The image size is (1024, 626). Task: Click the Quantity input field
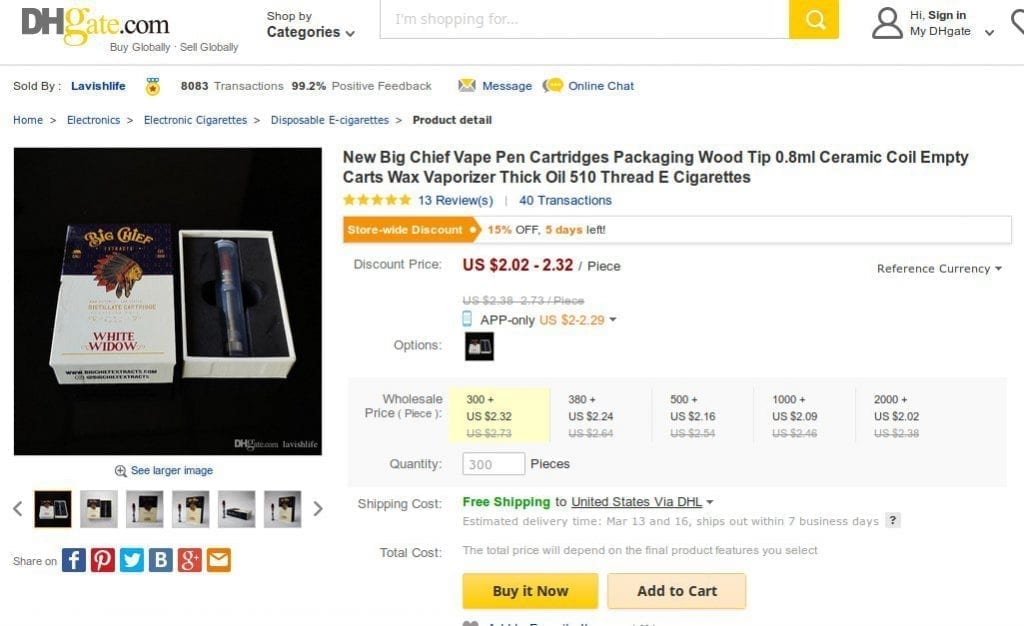(x=493, y=464)
